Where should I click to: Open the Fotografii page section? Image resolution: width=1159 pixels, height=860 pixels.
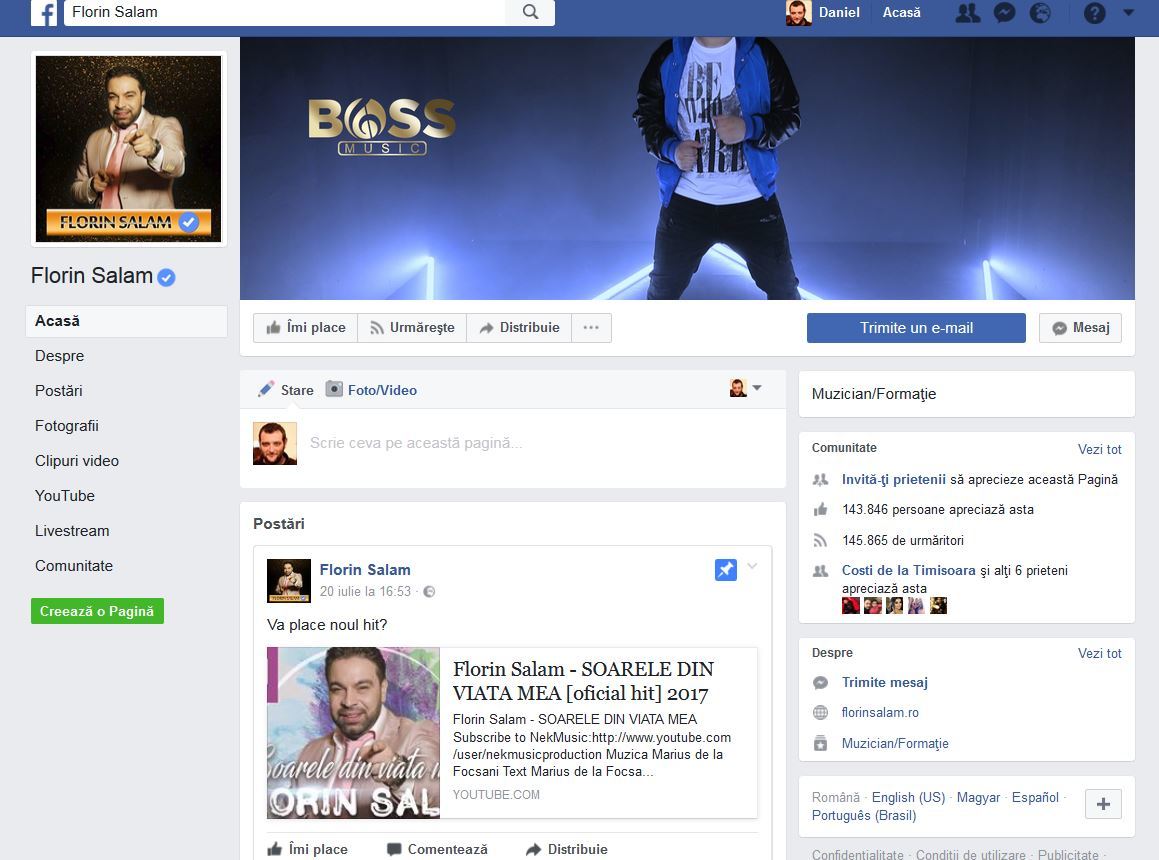coord(67,426)
